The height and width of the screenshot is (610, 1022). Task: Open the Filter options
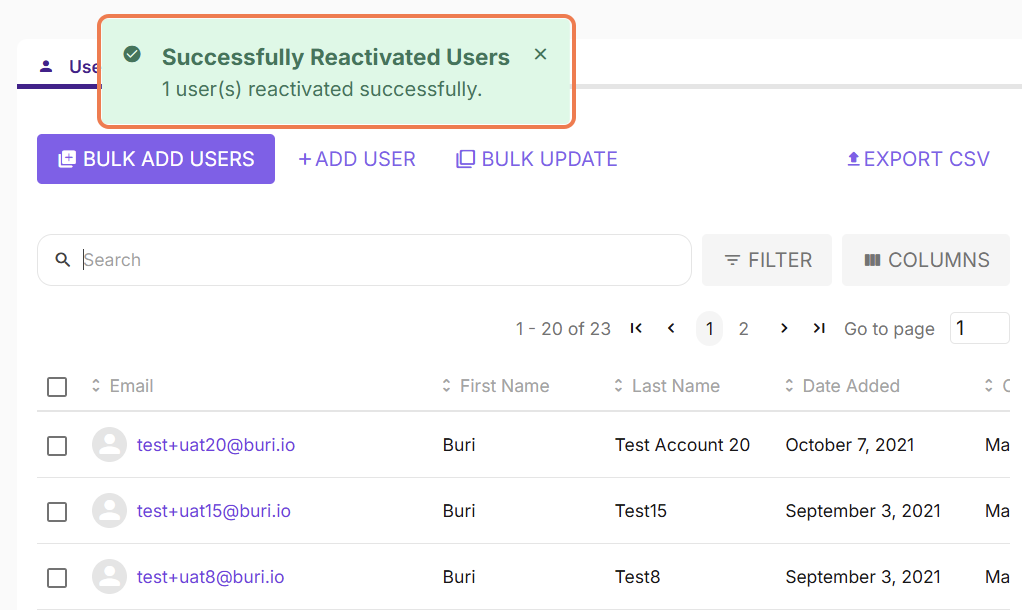767,260
